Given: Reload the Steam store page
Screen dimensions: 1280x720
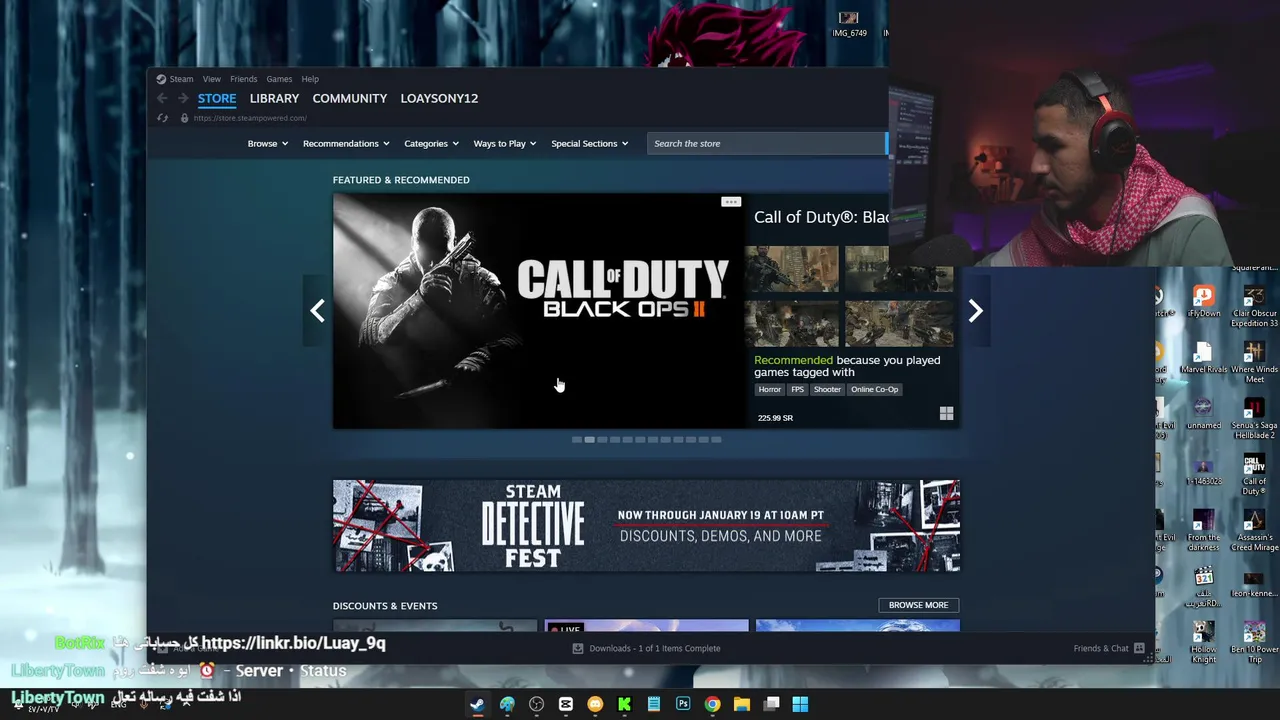Looking at the screenshot, I should (x=162, y=118).
